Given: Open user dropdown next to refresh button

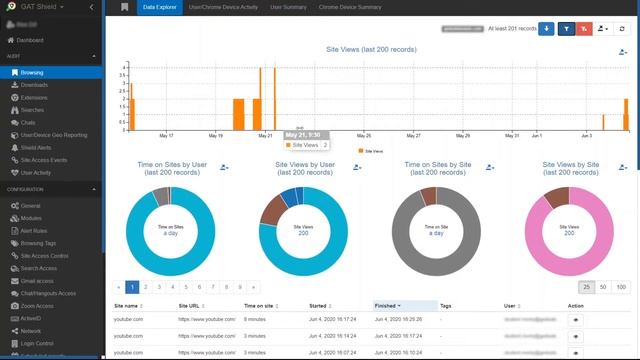Looking at the screenshot, I should (x=603, y=29).
